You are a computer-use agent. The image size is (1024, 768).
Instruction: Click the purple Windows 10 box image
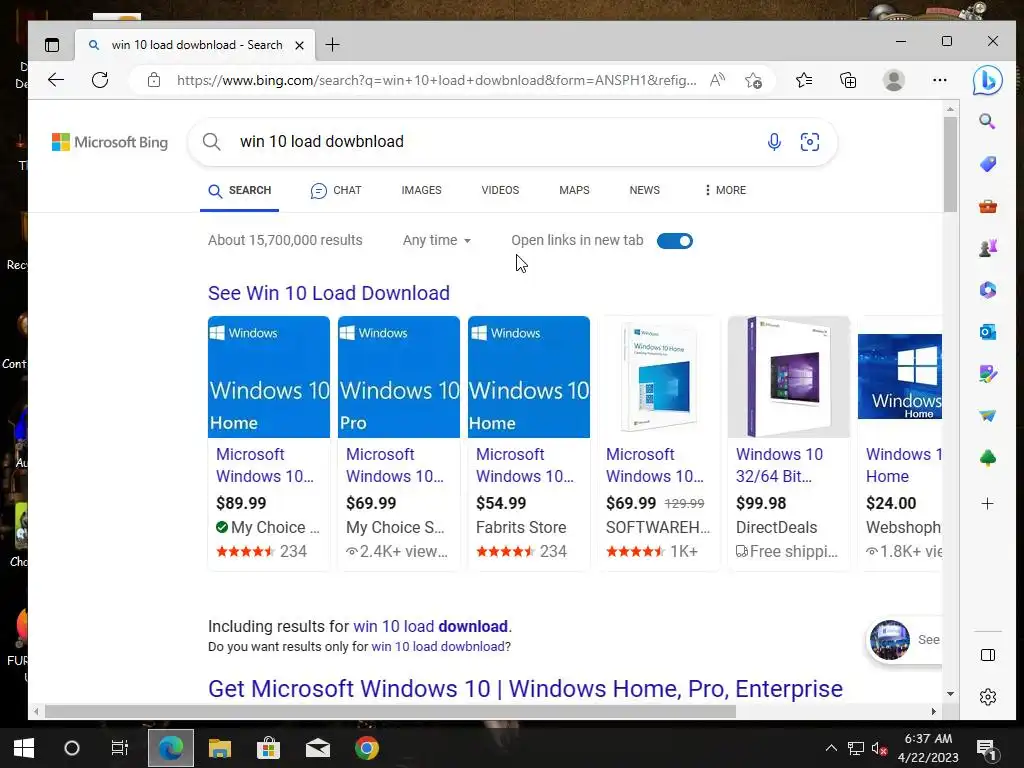coord(789,377)
